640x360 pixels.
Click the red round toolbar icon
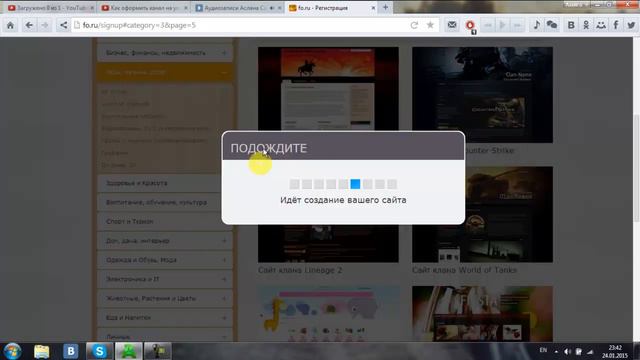[x=470, y=25]
